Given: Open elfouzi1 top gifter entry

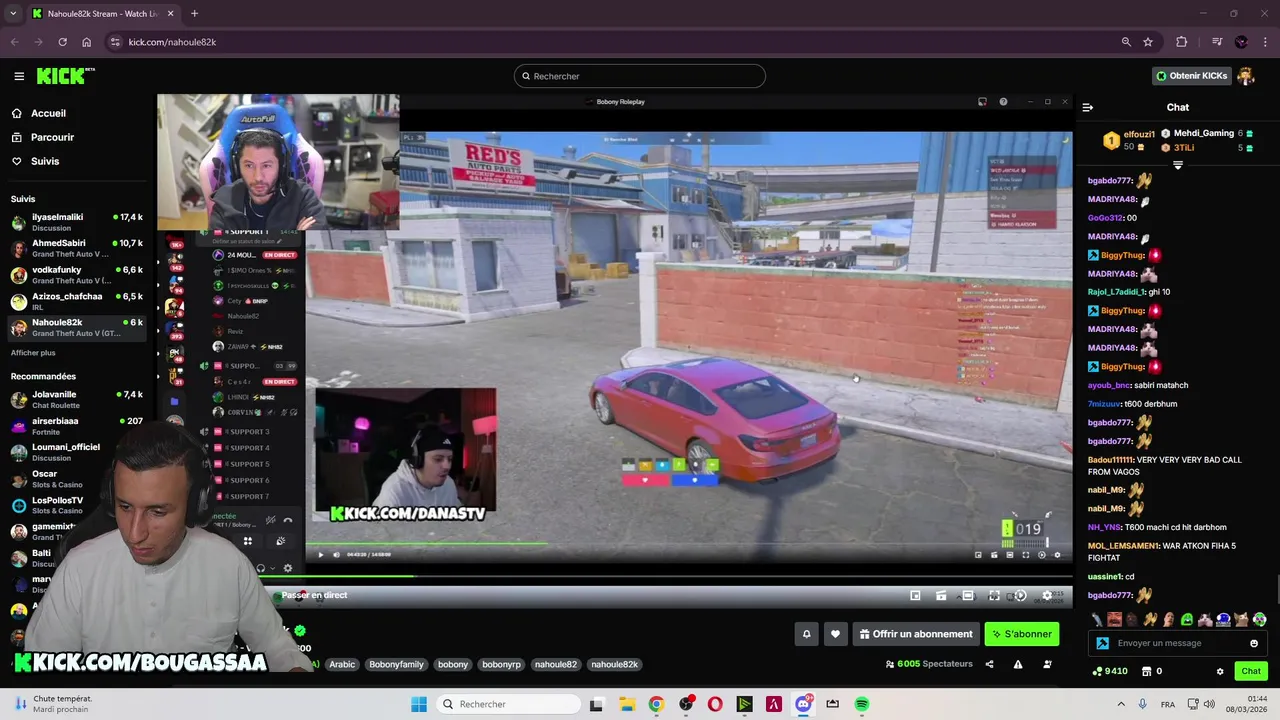Looking at the screenshot, I should point(1131,140).
